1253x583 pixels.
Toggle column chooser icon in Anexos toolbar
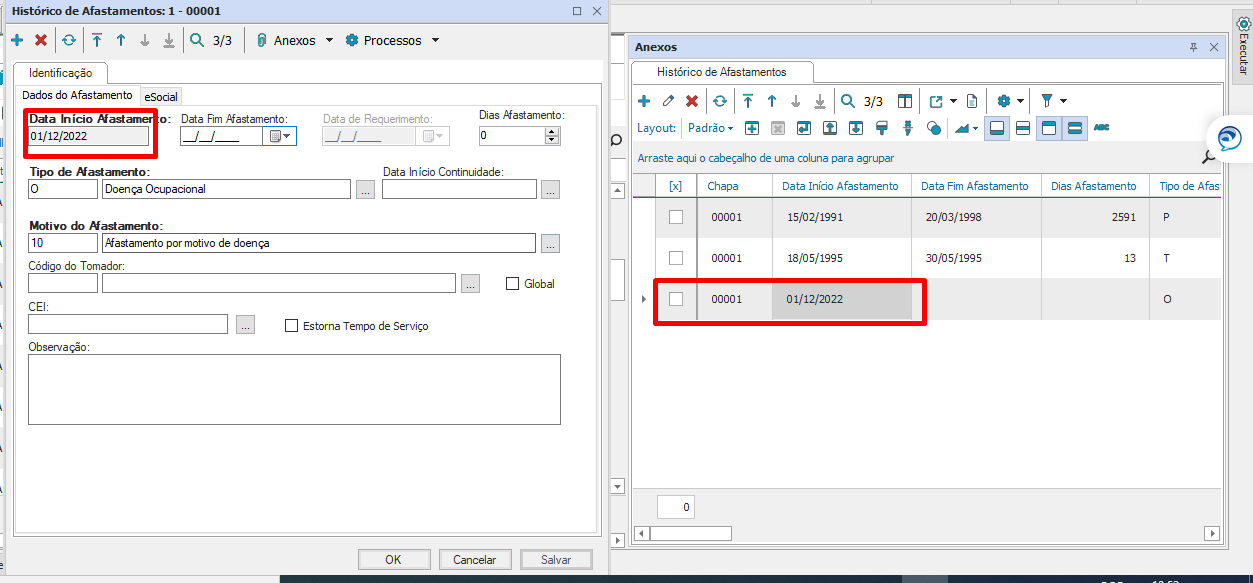click(904, 101)
